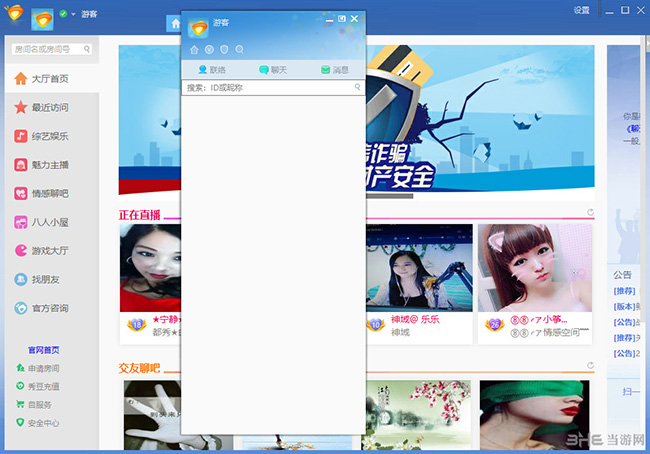
Task: Click the 官网首页 link
Action: tap(43, 350)
